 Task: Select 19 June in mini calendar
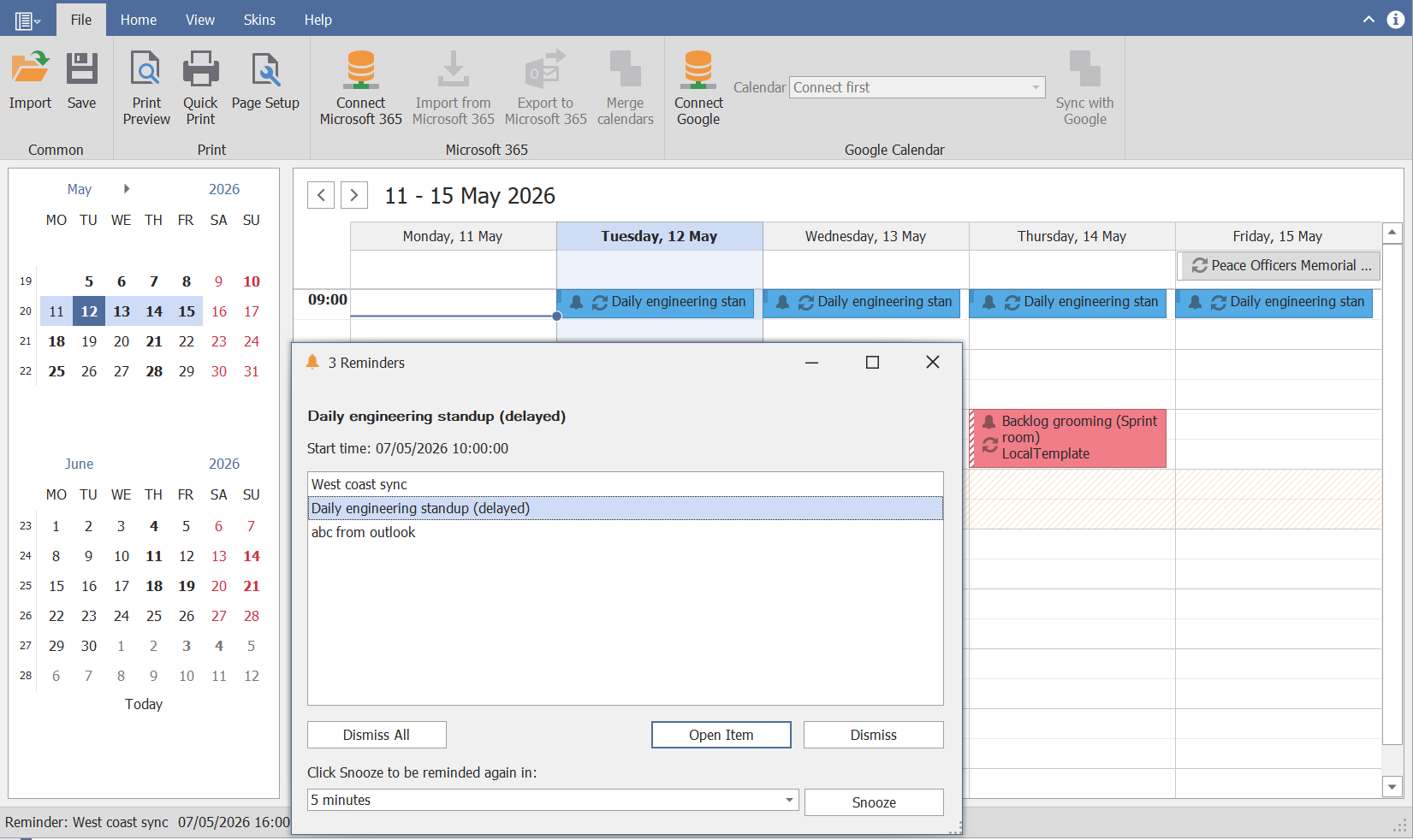pyautogui.click(x=187, y=586)
